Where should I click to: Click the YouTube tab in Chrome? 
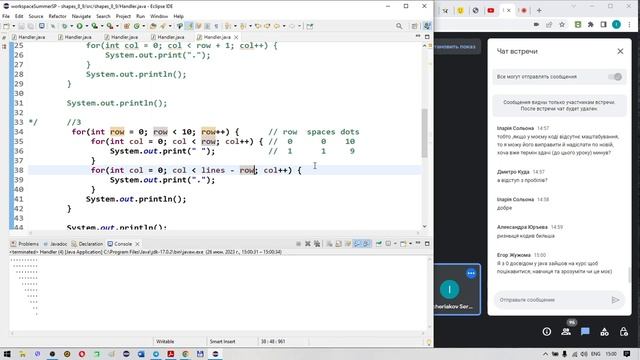[491, 11]
